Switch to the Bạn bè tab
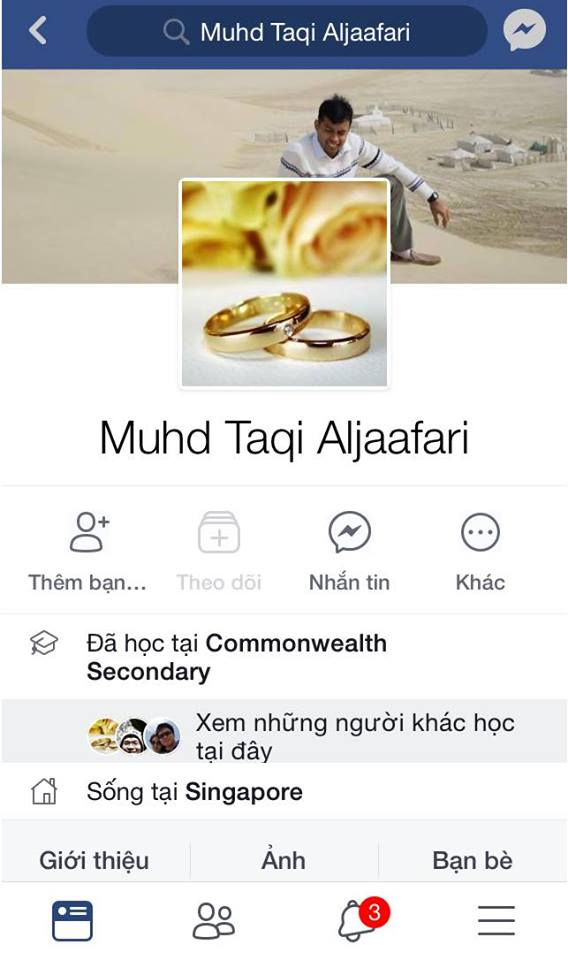This screenshot has width=568, height=960. pyautogui.click(x=473, y=860)
